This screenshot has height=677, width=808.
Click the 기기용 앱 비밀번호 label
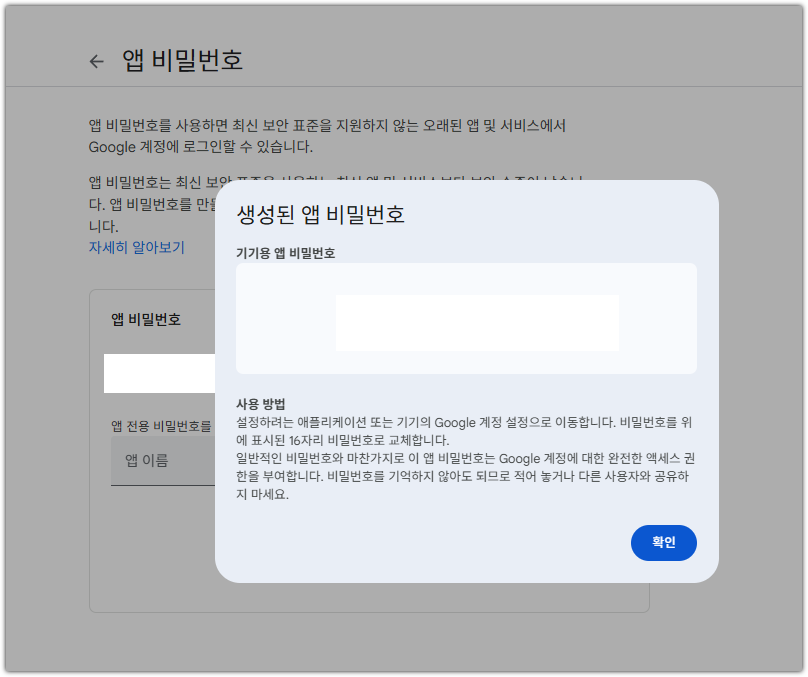tap(285, 253)
